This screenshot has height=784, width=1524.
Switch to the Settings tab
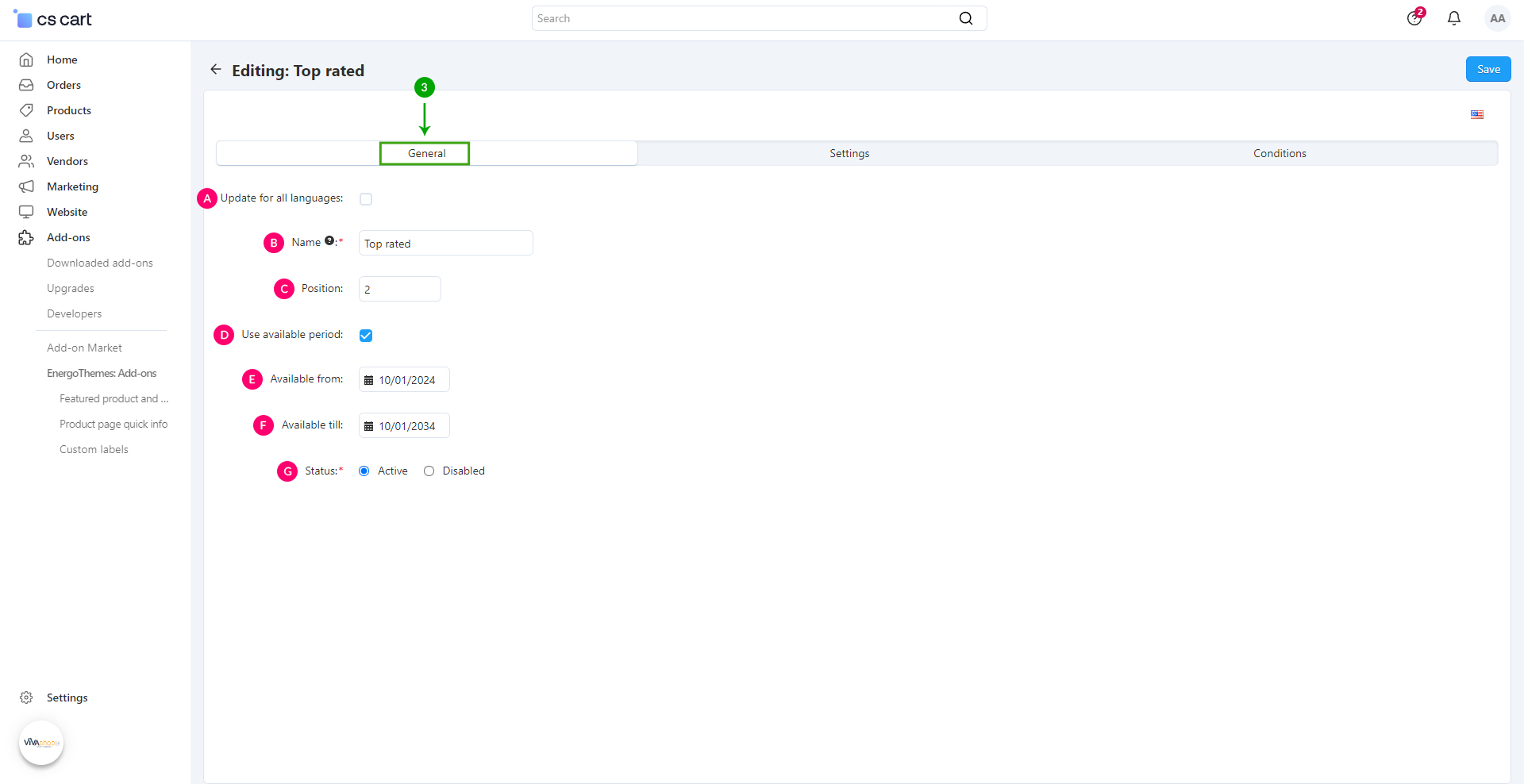pyautogui.click(x=849, y=153)
